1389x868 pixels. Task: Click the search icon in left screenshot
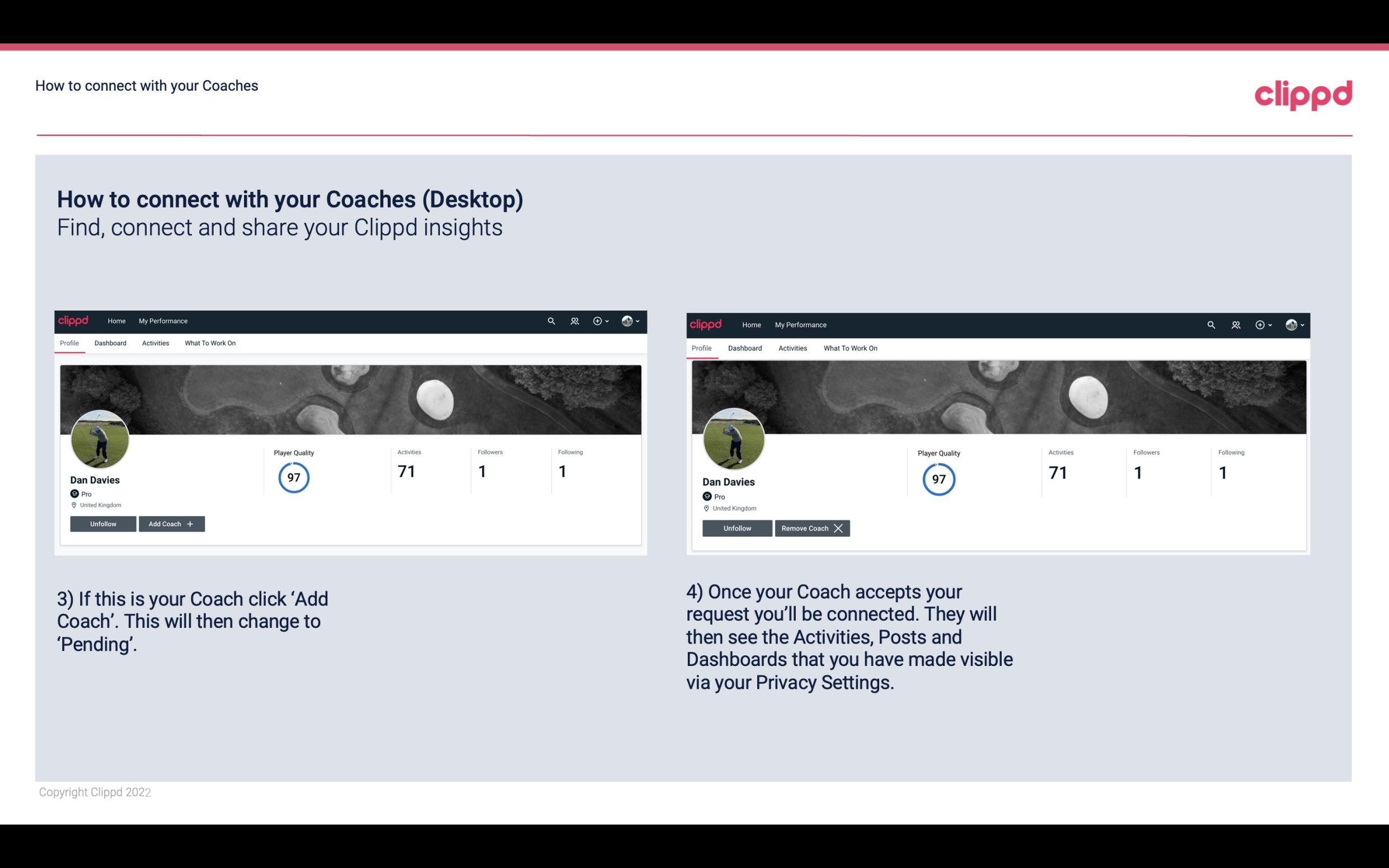pyautogui.click(x=552, y=321)
